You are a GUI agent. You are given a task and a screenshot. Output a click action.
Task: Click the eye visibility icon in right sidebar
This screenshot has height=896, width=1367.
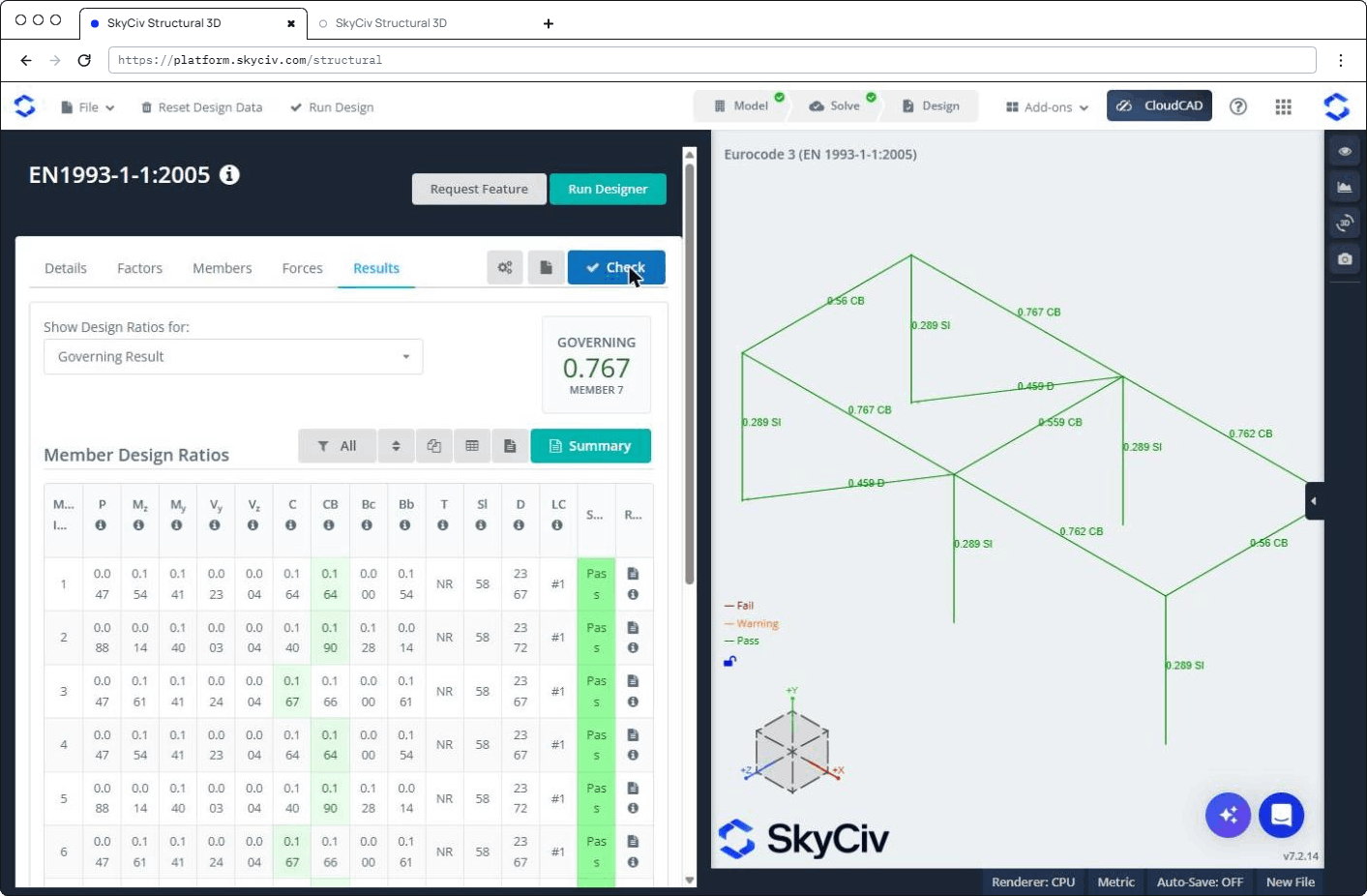pos(1345,151)
